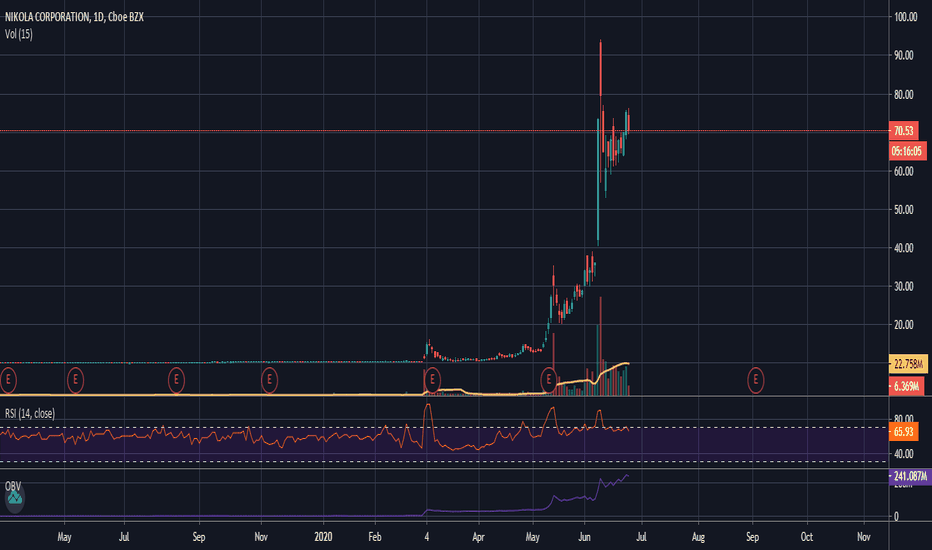Click the 6.369M volume label
This screenshot has height=550, width=932.
point(906,386)
